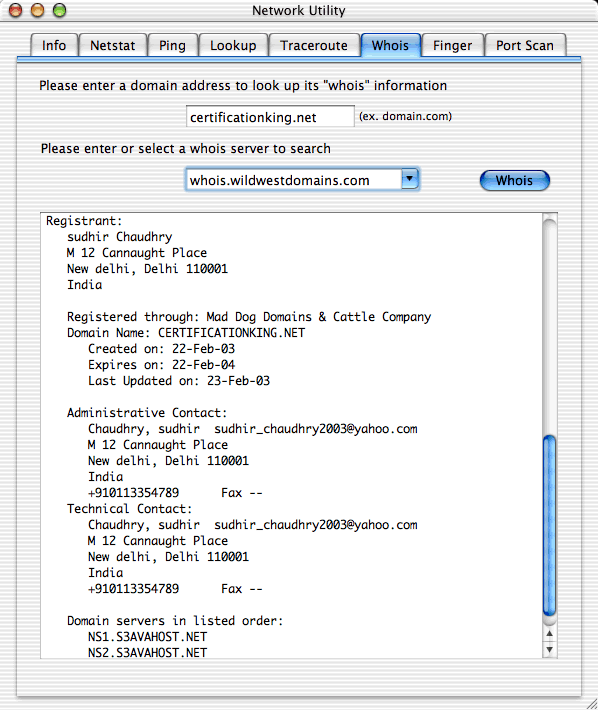The image size is (598, 710).
Task: Click 'Domain Name: CERTIFICATIONKING.NET' line
Action: coord(186,333)
